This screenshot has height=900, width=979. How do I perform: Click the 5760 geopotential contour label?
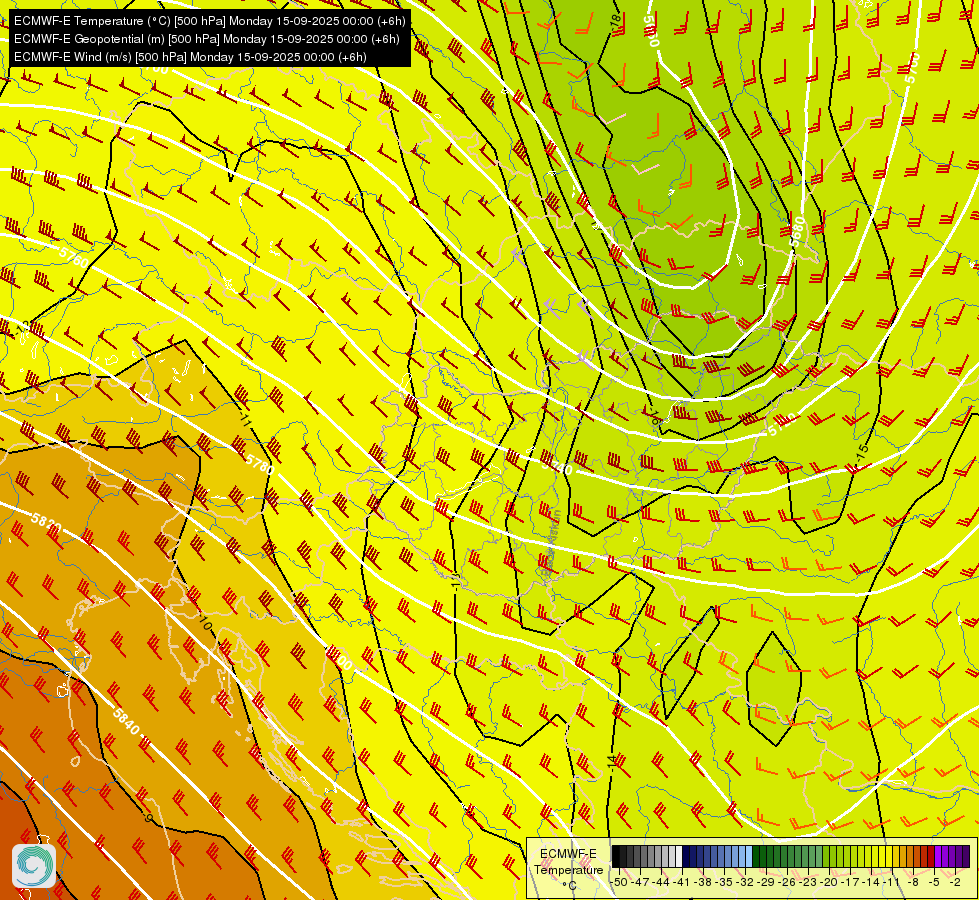click(x=74, y=257)
